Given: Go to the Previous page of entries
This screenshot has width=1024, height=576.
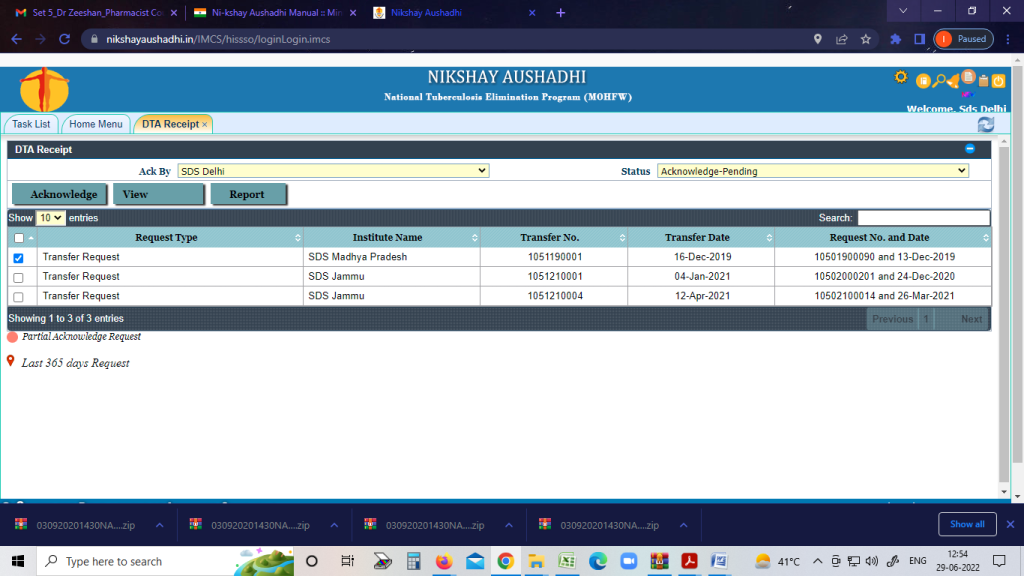Looking at the screenshot, I should 892,319.
